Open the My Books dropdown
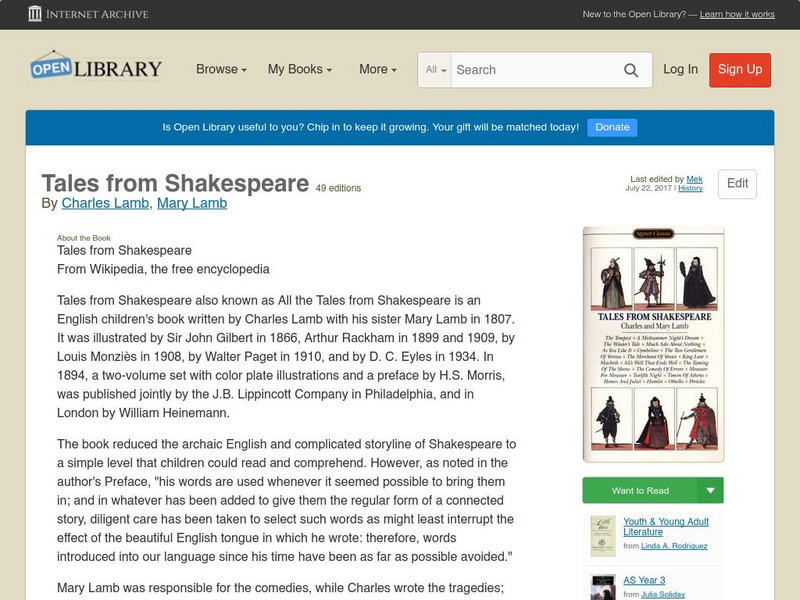This screenshot has width=800, height=600. point(299,70)
